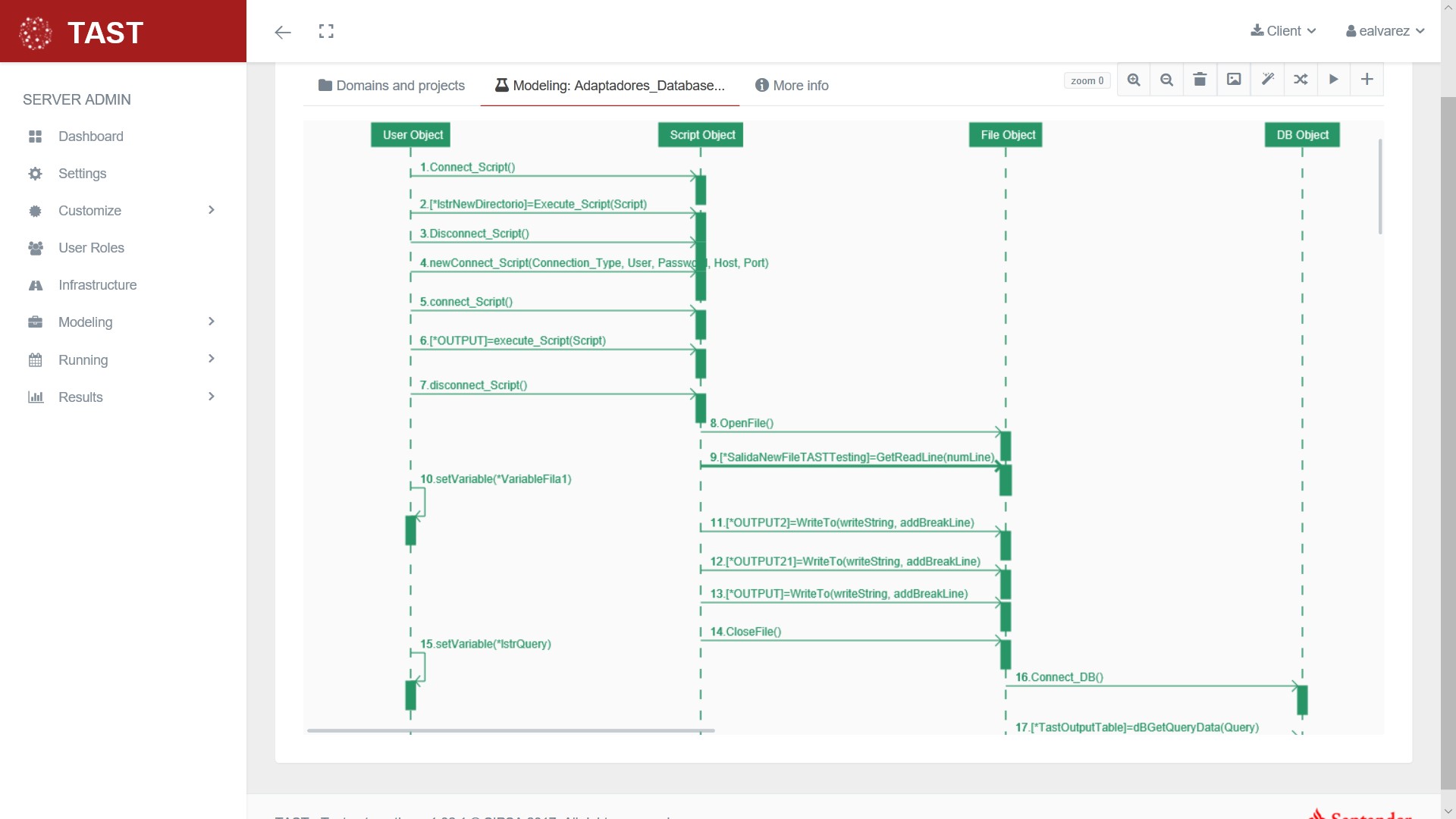Click the shuffle arrows icon
Image resolution: width=1456 pixels, height=819 pixels.
[1301, 80]
